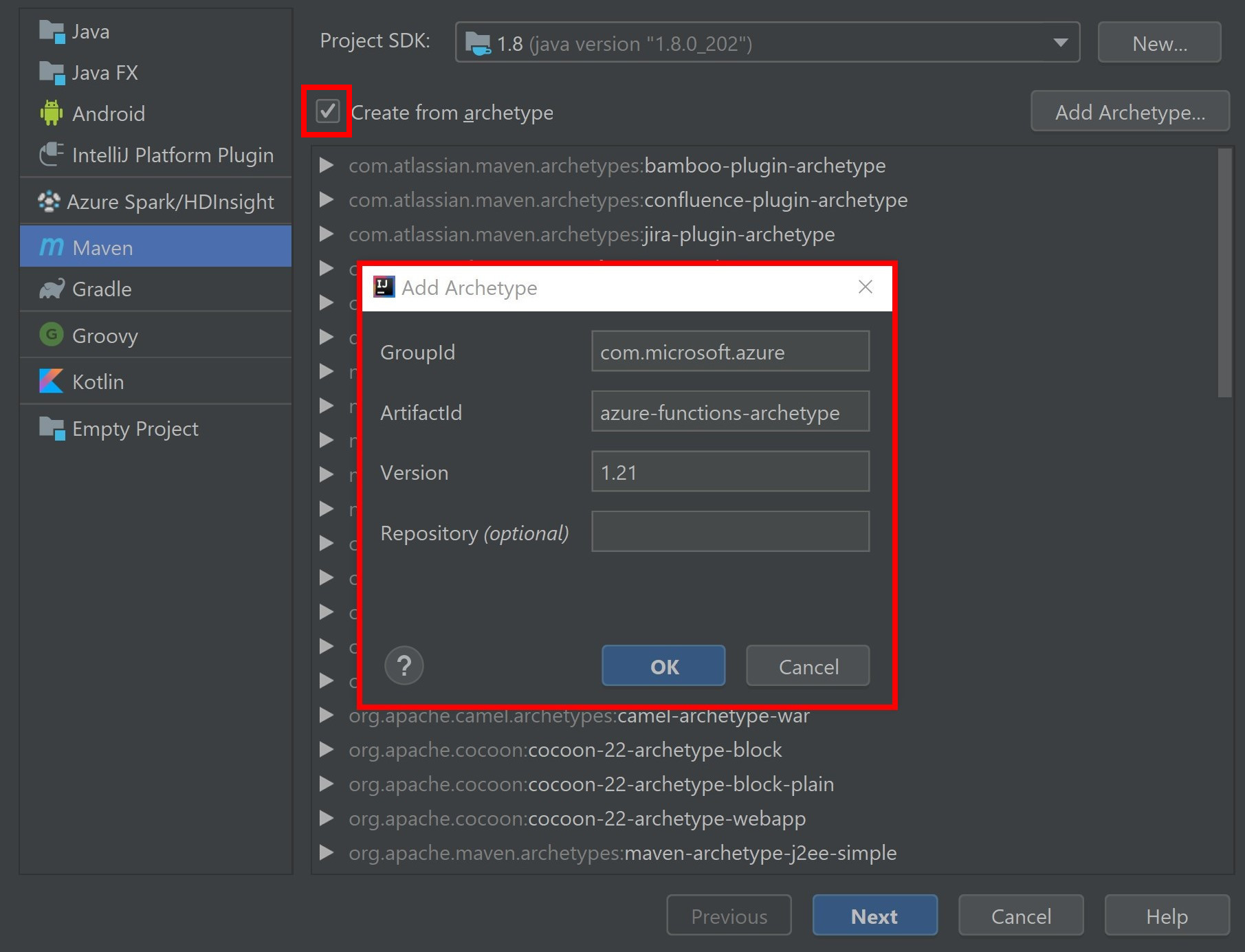The image size is (1245, 952).
Task: Expand bamboo-plugin-archetype entry
Action: click(x=327, y=165)
